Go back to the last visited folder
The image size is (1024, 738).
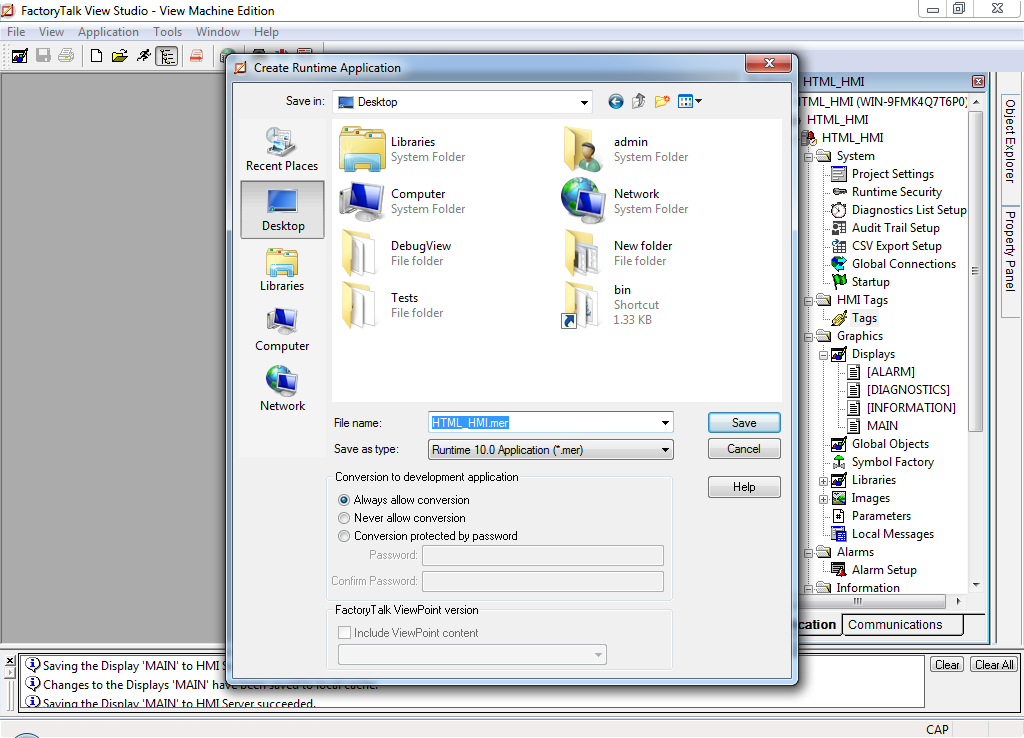tap(615, 101)
